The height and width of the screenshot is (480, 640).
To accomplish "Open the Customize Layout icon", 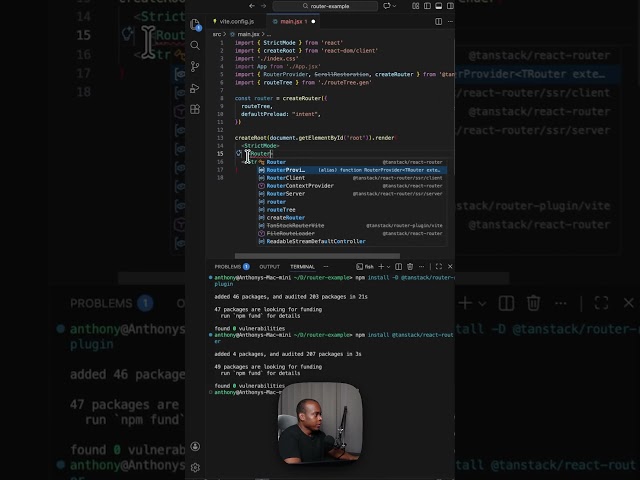I will pyautogui.click(x=416, y=6).
